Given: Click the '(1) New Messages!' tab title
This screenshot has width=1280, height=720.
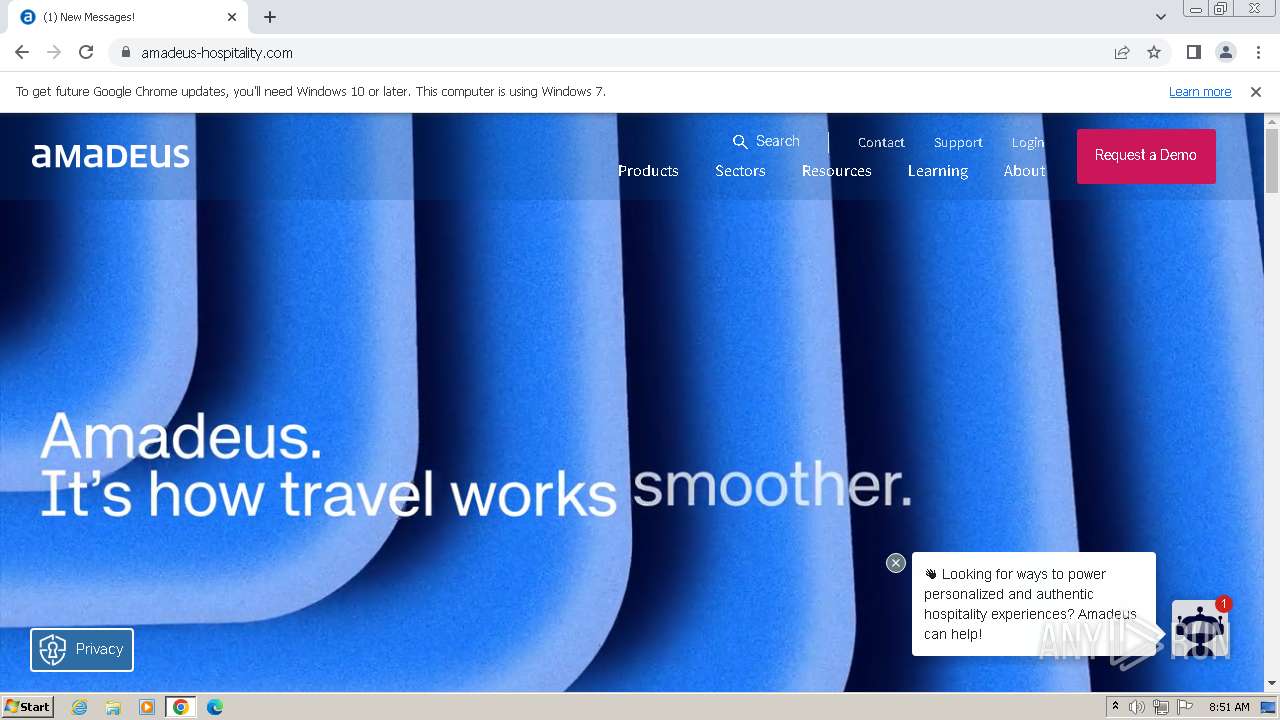Looking at the screenshot, I should coord(89,17).
